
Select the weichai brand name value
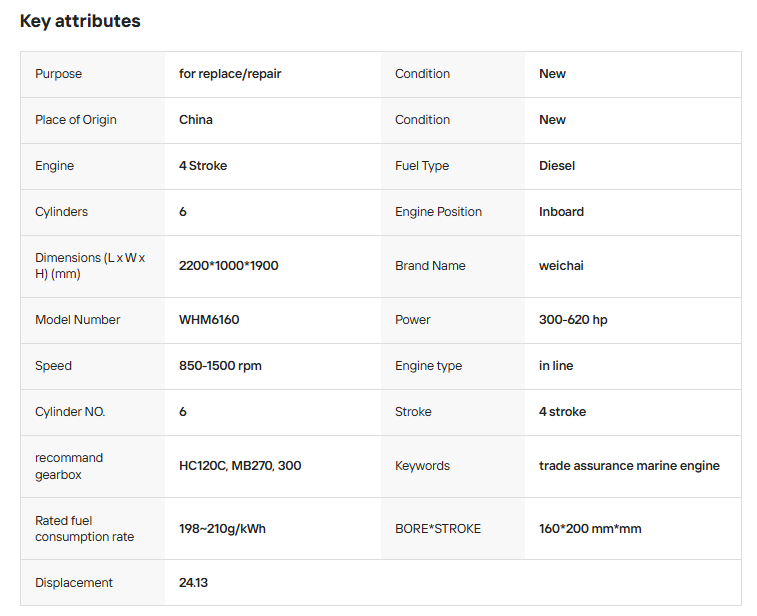[561, 266]
